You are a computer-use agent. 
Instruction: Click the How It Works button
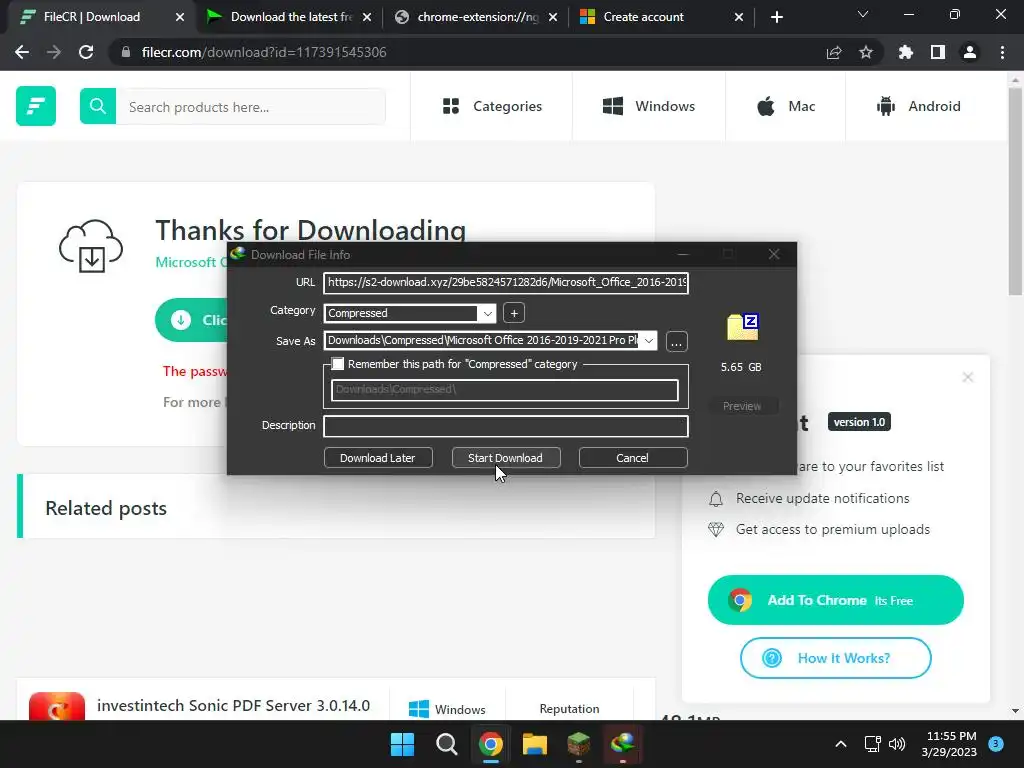tap(836, 658)
